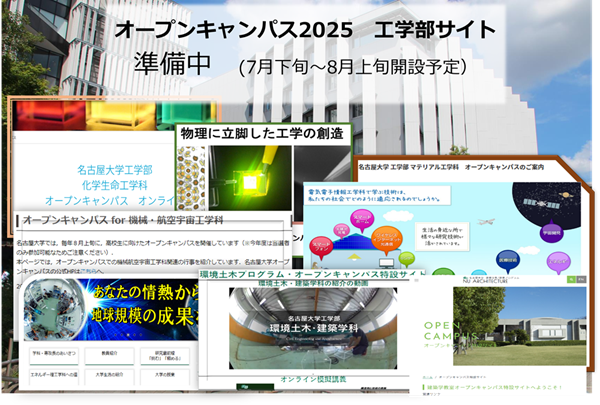Click the オープンキャンパス for 機械・航空宇宙工学科 heading
Screen dimensions: 600x405
pos(123,220)
